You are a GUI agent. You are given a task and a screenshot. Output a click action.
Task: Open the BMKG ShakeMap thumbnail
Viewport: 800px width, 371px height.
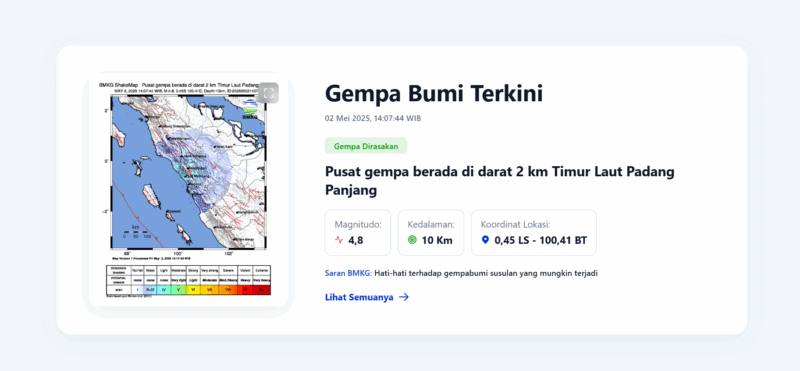click(188, 190)
